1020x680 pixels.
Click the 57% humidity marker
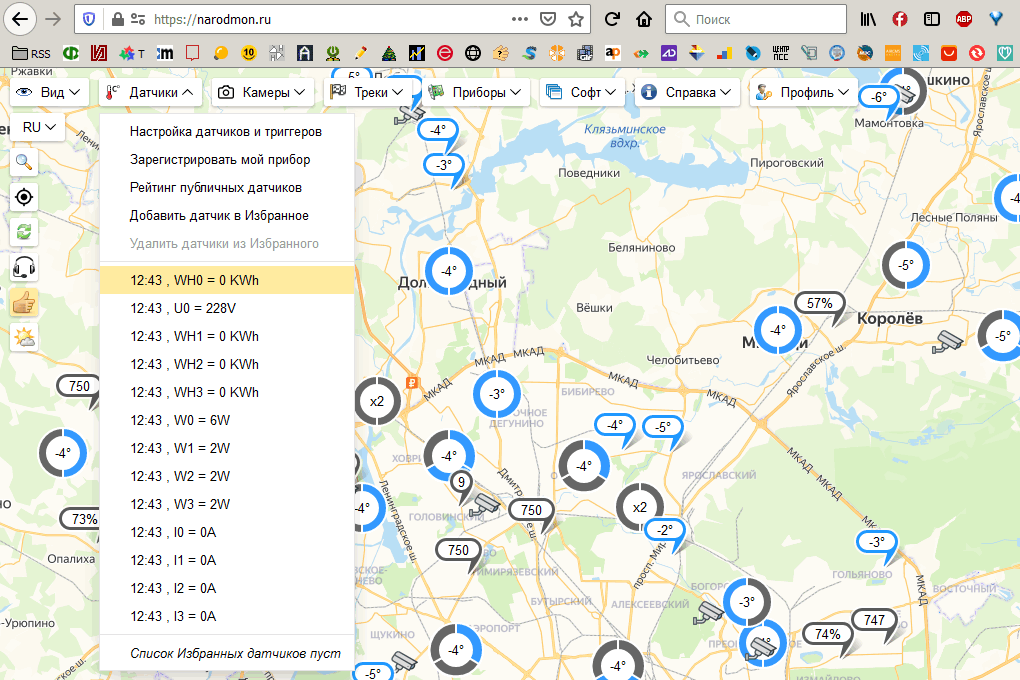(820, 303)
